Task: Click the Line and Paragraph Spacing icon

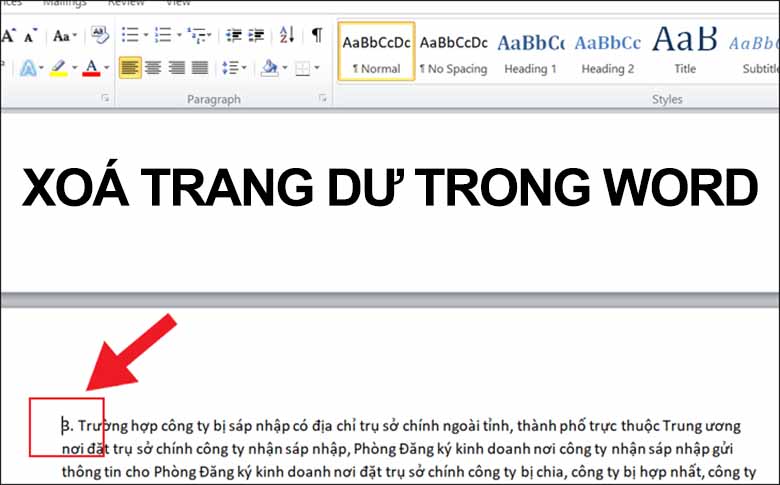Action: [x=230, y=68]
